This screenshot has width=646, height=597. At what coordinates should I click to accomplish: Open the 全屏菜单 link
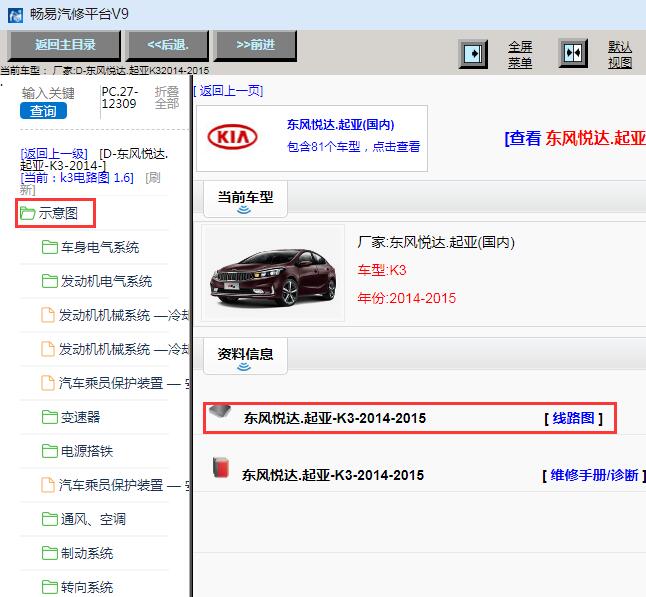click(x=520, y=54)
